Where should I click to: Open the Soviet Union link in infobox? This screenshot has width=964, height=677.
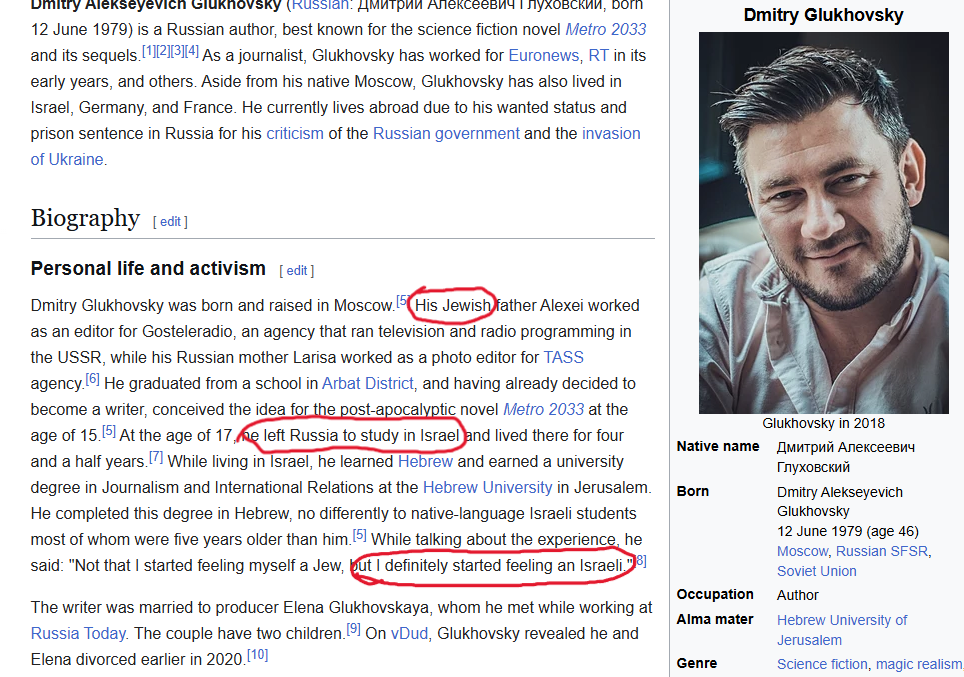816,571
